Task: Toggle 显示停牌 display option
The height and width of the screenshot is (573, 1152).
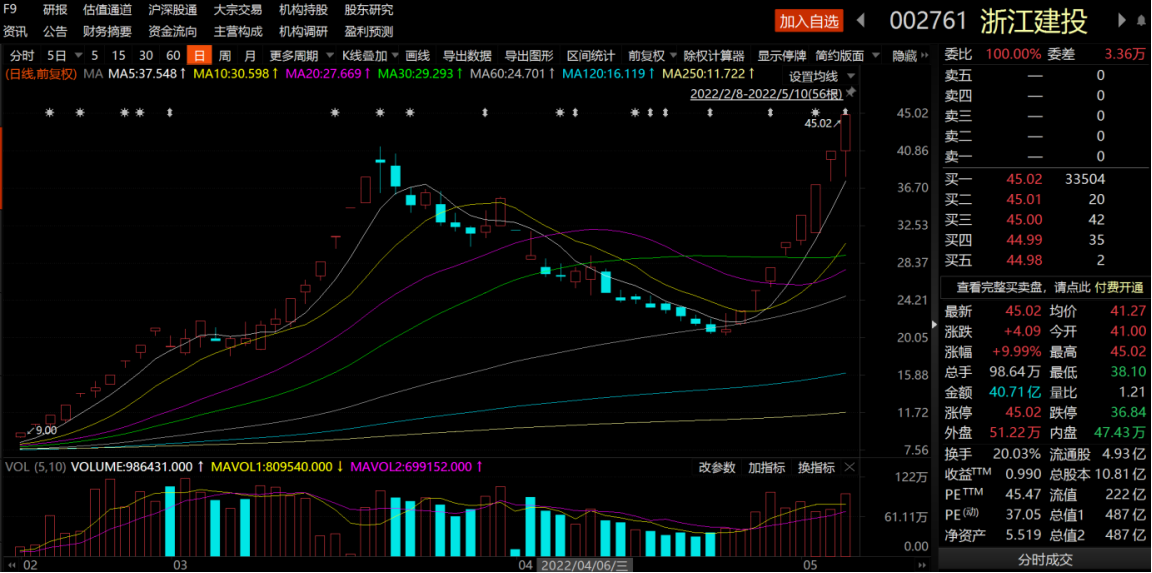Action: point(781,56)
